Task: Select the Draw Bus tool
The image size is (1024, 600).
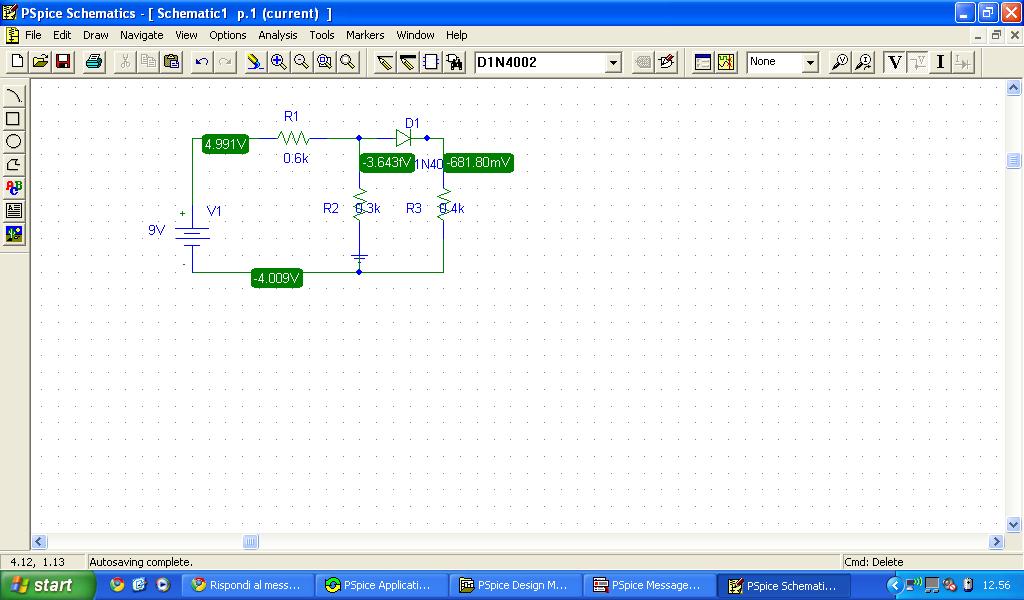Action: [407, 62]
